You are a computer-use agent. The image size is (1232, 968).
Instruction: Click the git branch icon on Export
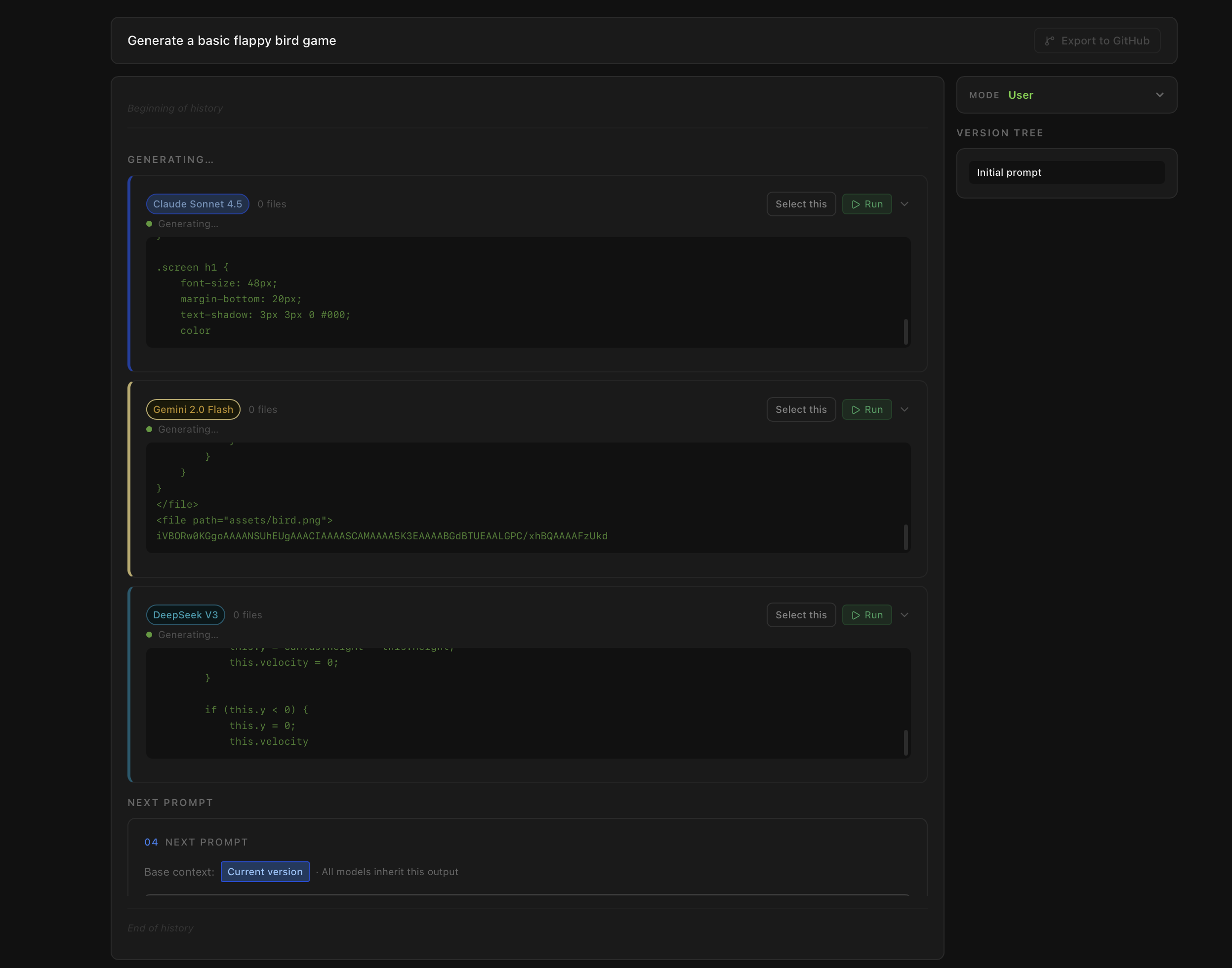tap(1049, 41)
